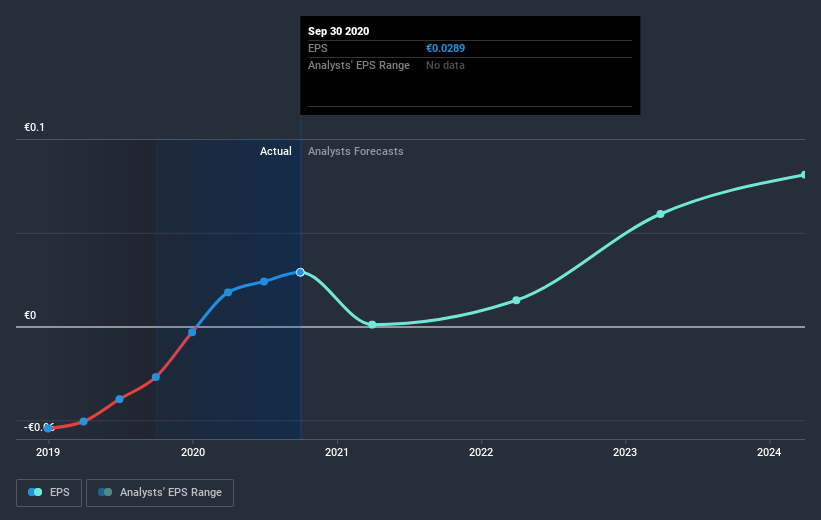Image resolution: width=821 pixels, height=520 pixels.
Task: Click the EPS data point at 2019 axis start
Action: [x=48, y=428]
